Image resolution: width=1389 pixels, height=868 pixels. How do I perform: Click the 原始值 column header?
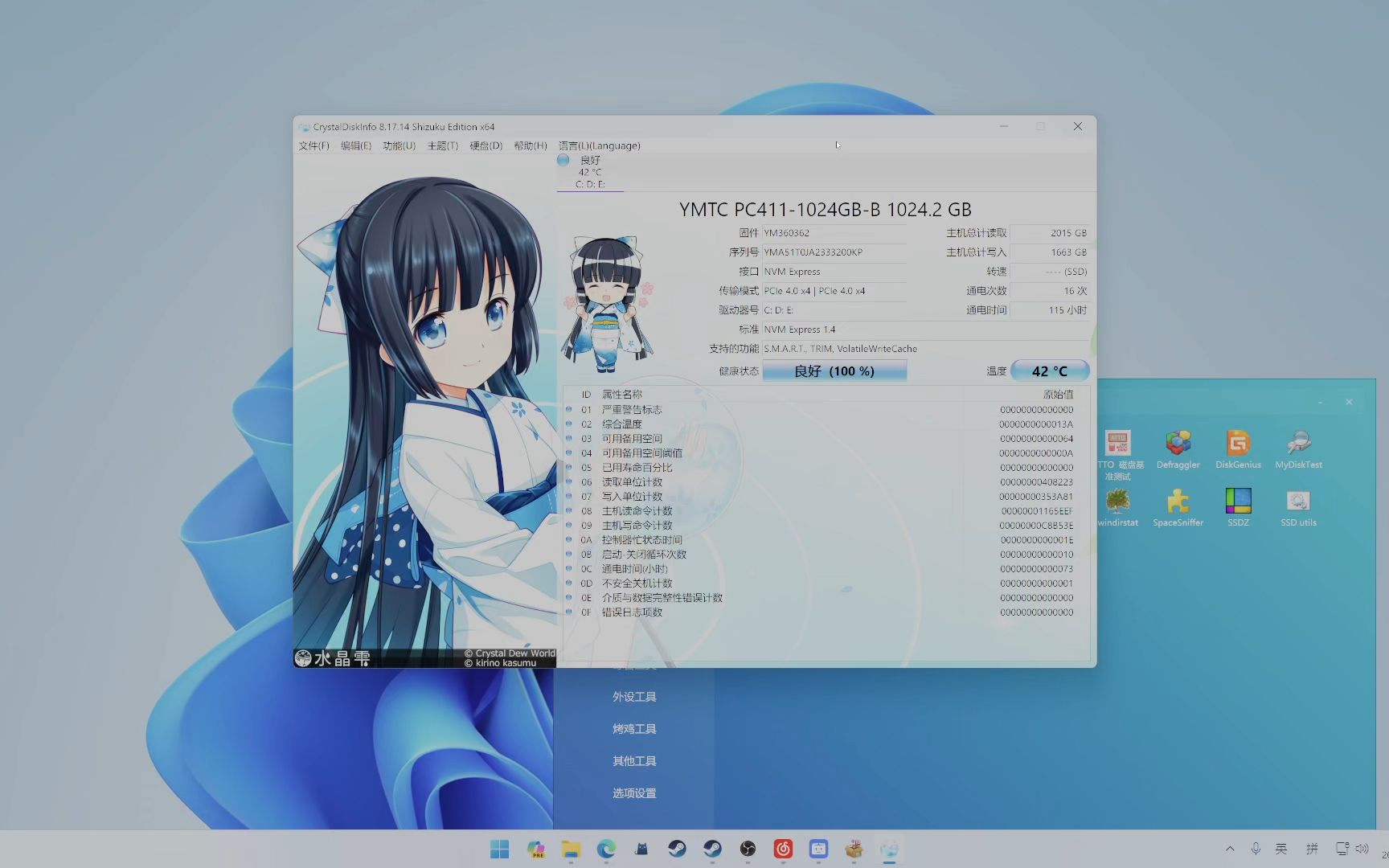(x=1058, y=395)
